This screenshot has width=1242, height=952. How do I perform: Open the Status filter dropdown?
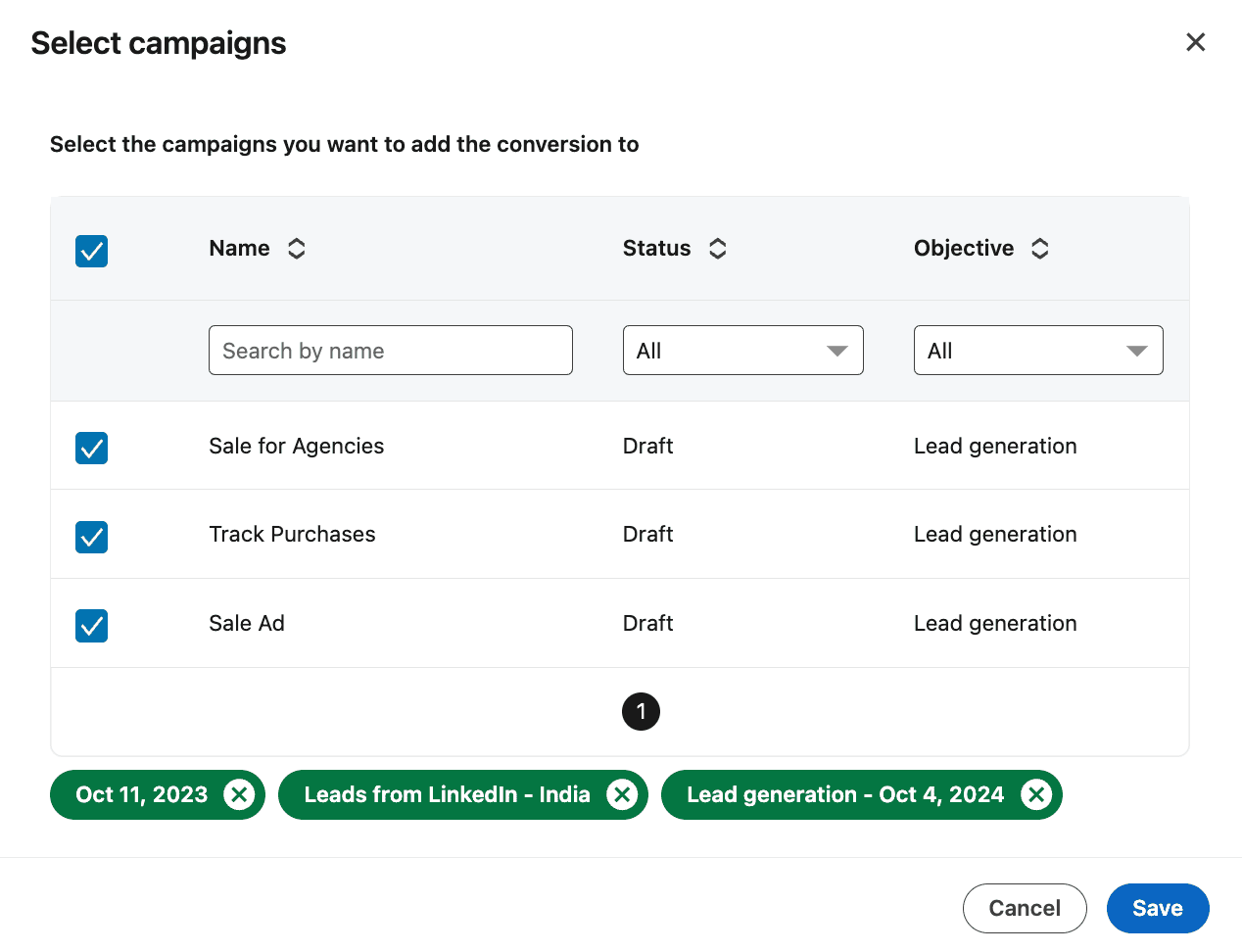pyautogui.click(x=742, y=351)
